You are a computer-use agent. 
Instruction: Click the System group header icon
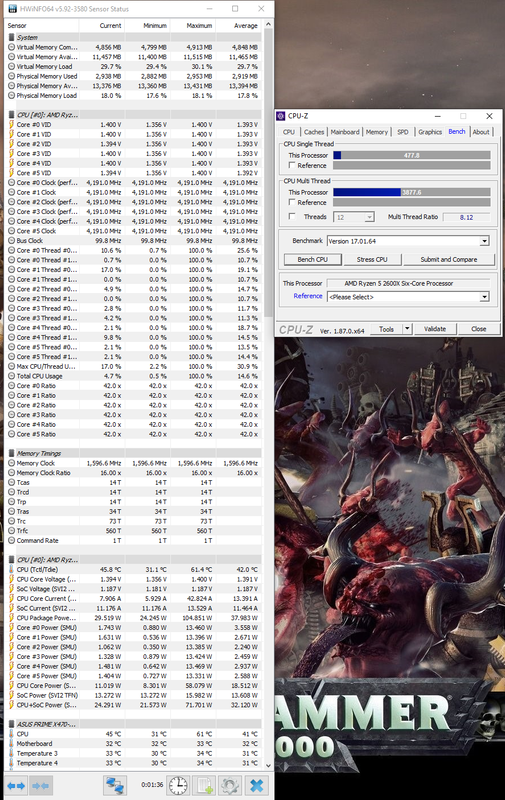tap(12, 37)
